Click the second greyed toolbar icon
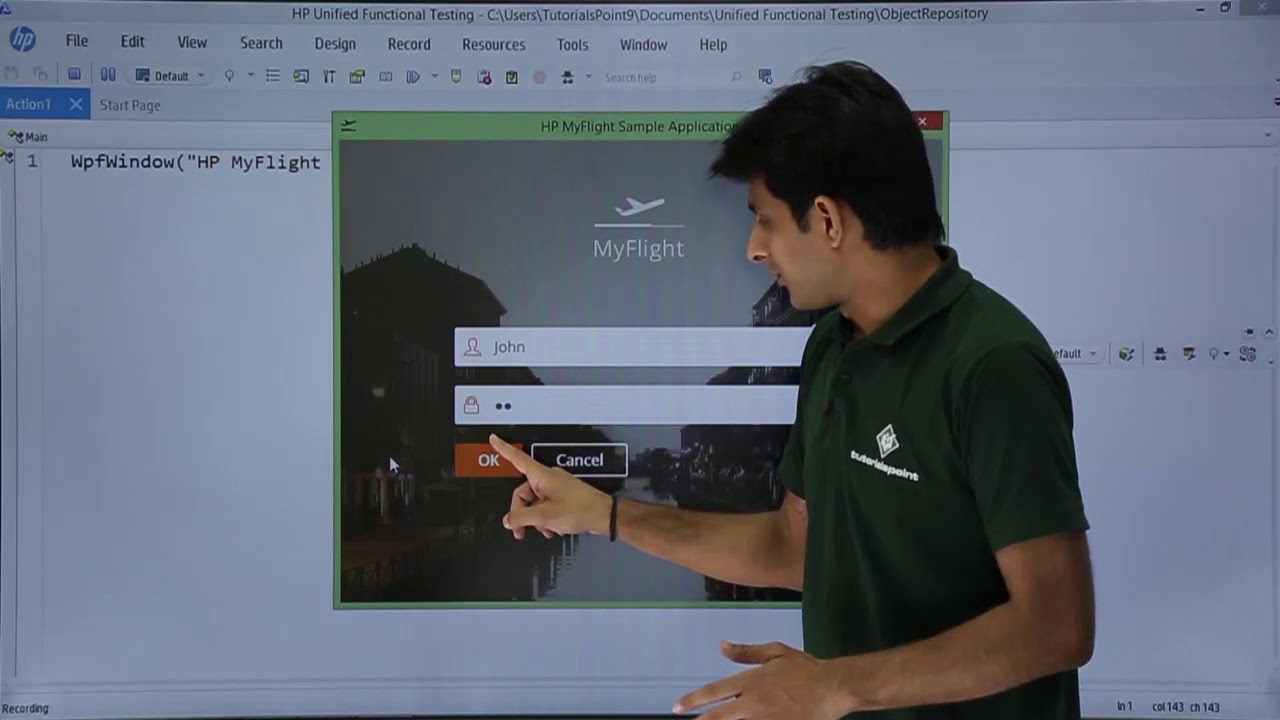The width and height of the screenshot is (1280, 720). [40, 74]
